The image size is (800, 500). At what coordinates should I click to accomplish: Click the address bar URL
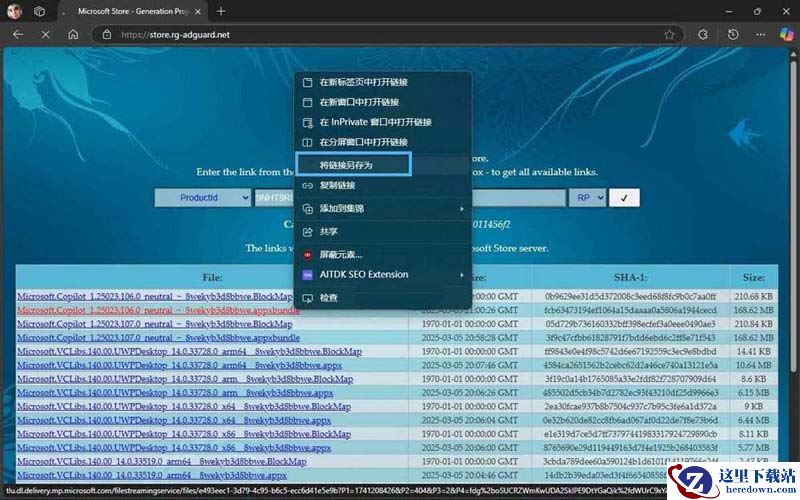[175, 35]
